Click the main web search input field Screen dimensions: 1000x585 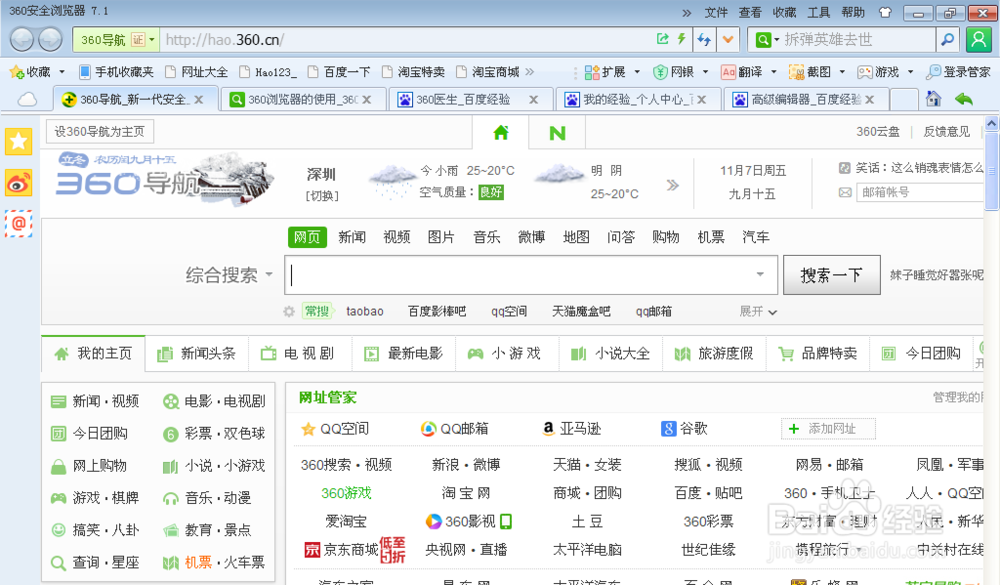click(x=531, y=275)
